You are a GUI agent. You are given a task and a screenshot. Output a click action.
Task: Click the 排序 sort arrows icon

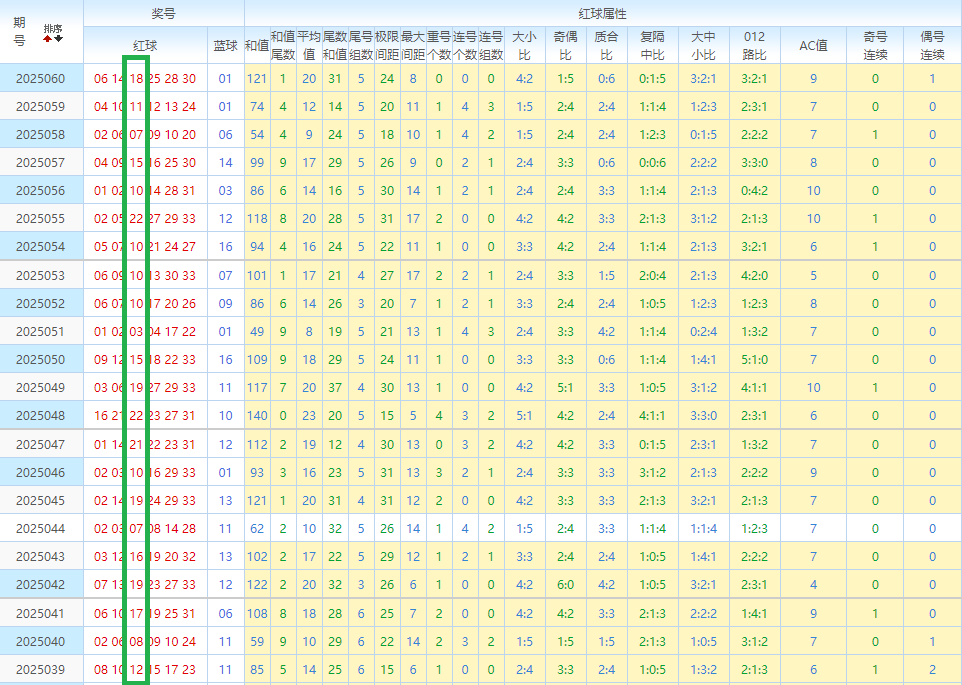pyautogui.click(x=52, y=33)
